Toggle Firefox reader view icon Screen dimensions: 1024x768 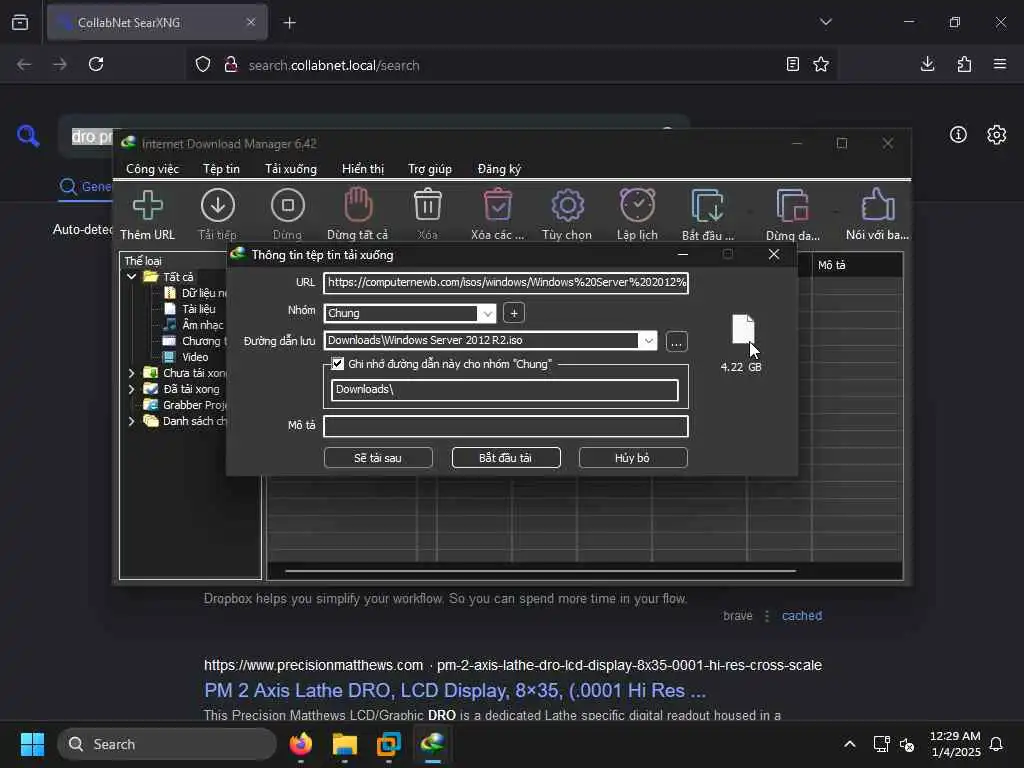pos(792,64)
